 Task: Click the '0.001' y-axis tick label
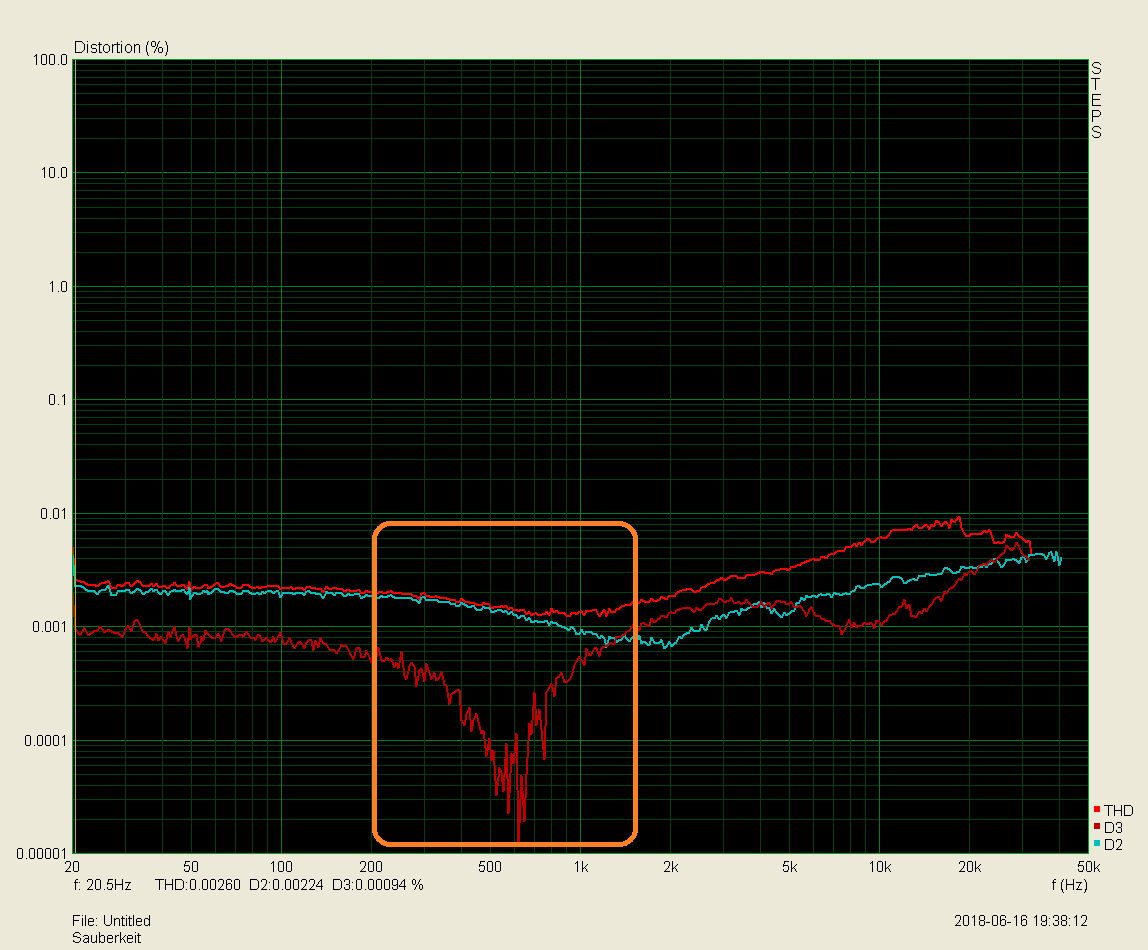pos(50,627)
